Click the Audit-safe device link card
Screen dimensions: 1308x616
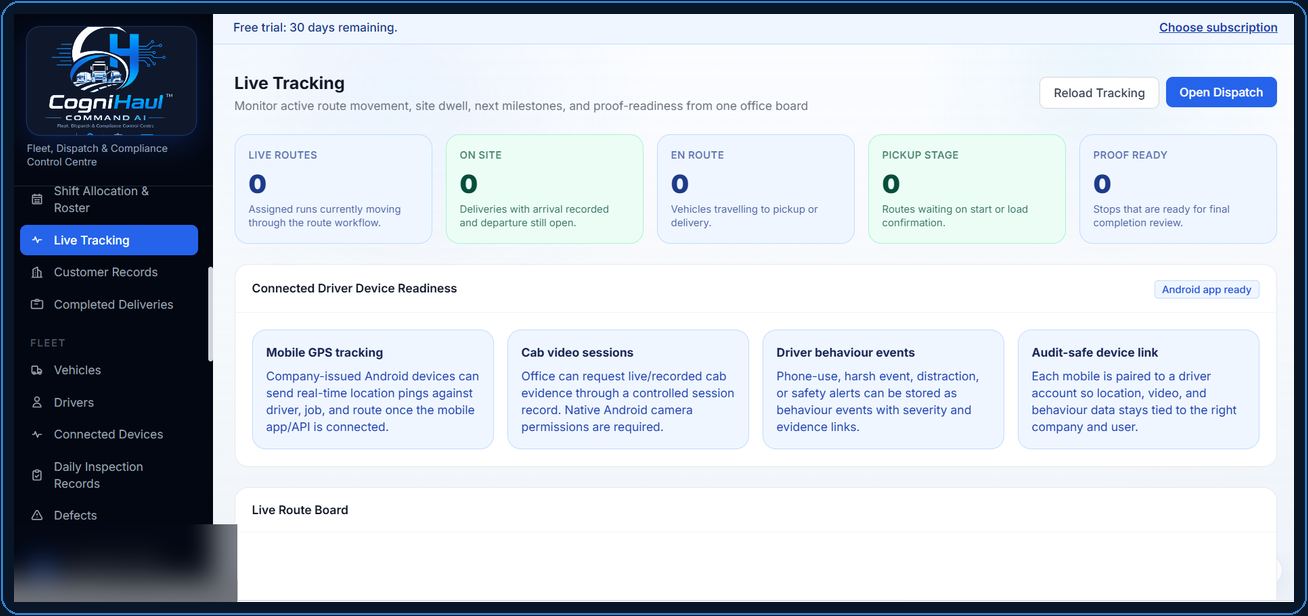[x=1139, y=389]
